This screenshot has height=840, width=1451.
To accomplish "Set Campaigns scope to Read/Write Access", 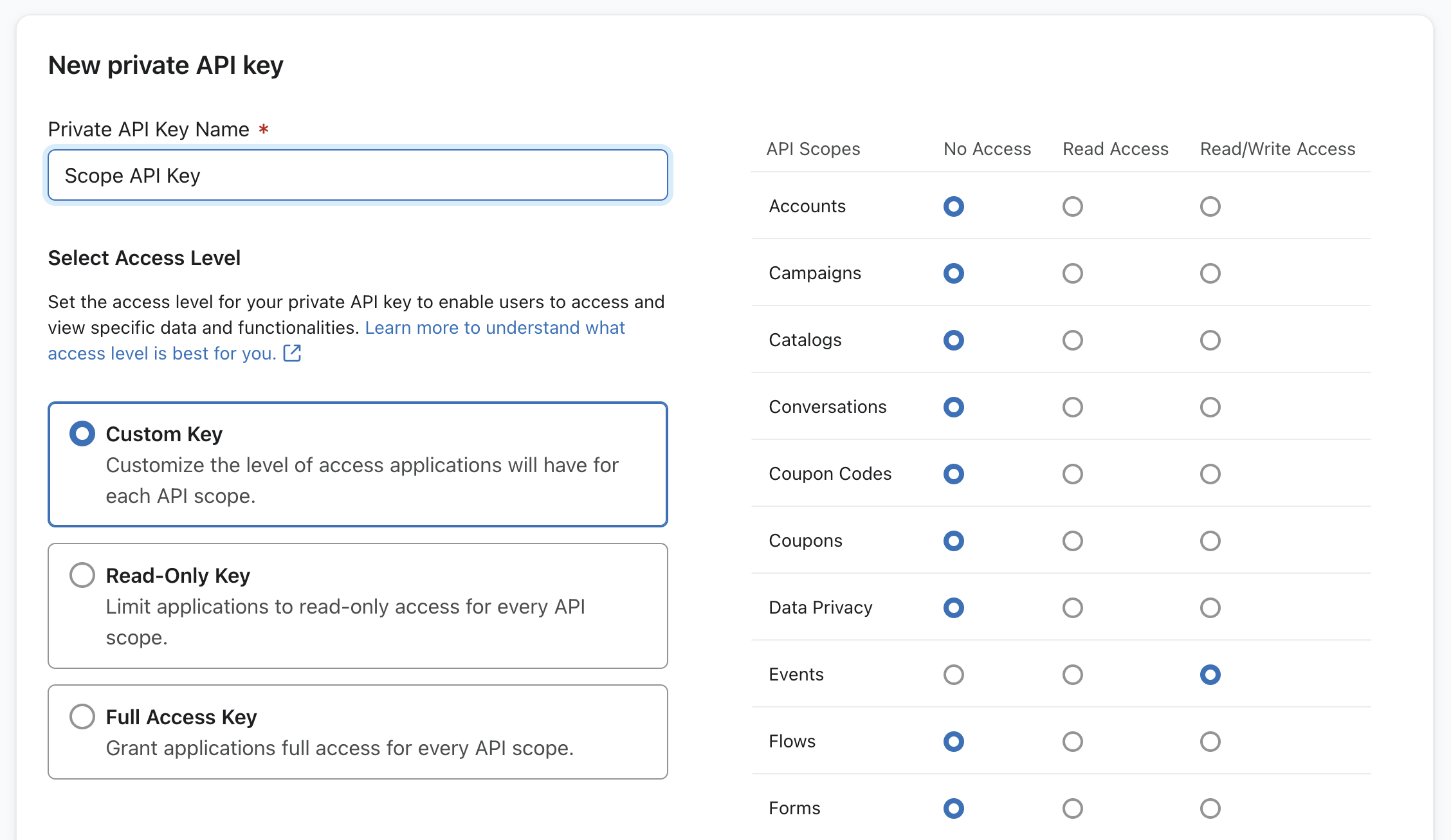I will [x=1210, y=273].
